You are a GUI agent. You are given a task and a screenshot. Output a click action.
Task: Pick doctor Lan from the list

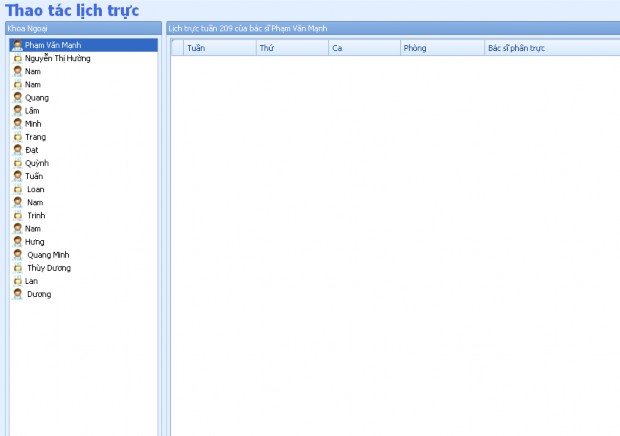click(31, 281)
